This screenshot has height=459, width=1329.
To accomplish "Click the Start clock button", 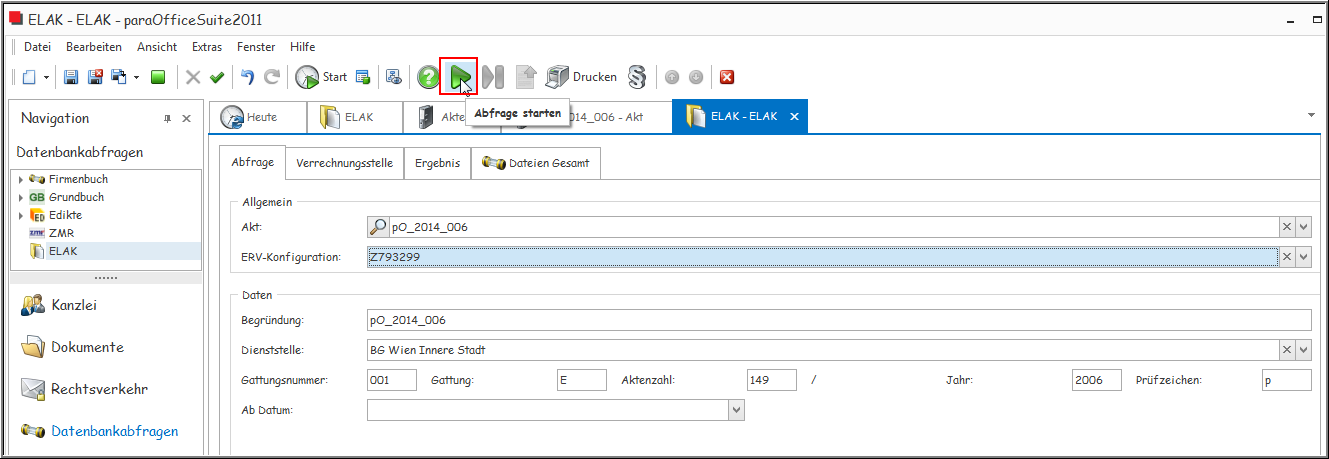I will pos(321,77).
